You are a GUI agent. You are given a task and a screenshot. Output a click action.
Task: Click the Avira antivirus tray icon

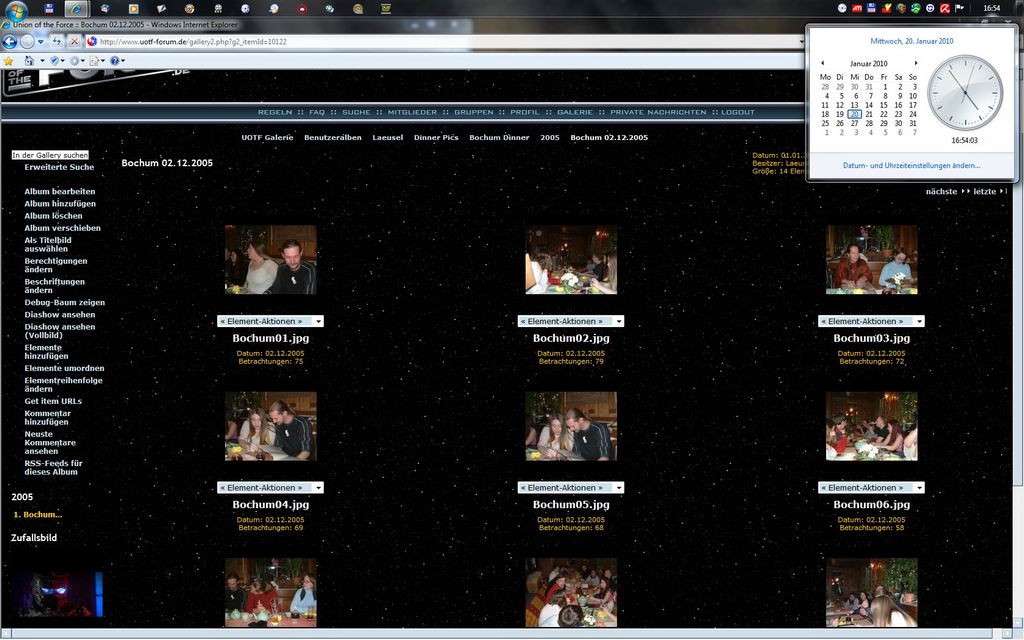[x=945, y=8]
